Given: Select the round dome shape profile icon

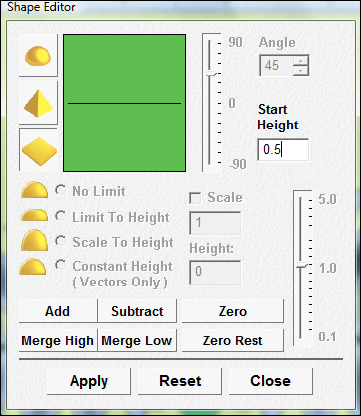Looking at the screenshot, I should coord(38,56).
